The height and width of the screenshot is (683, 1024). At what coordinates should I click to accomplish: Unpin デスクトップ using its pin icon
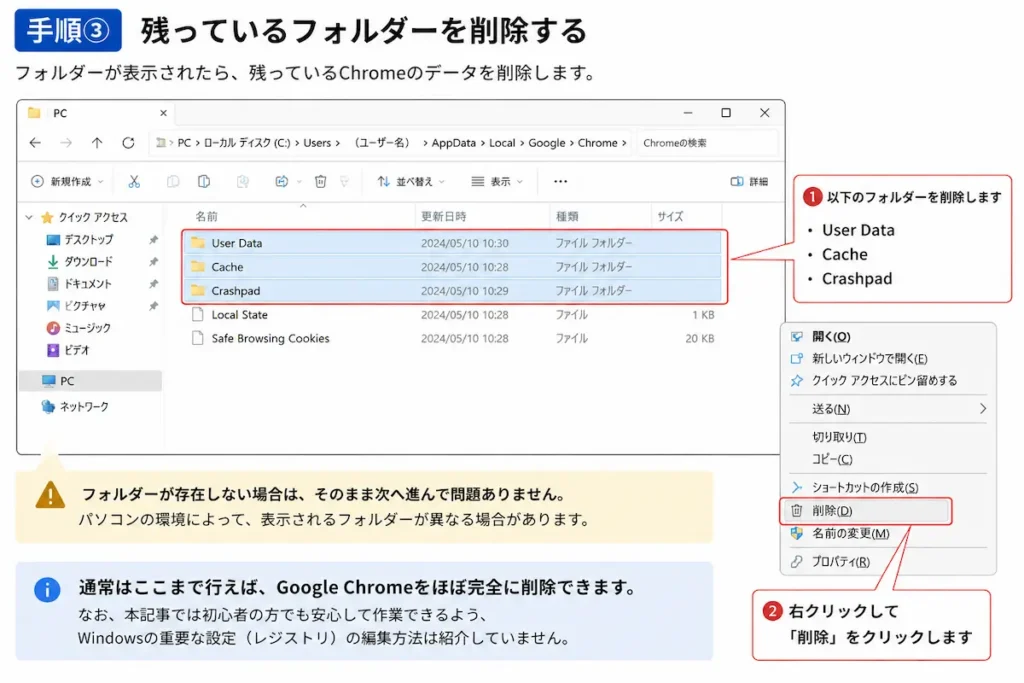pyautogui.click(x=153, y=240)
